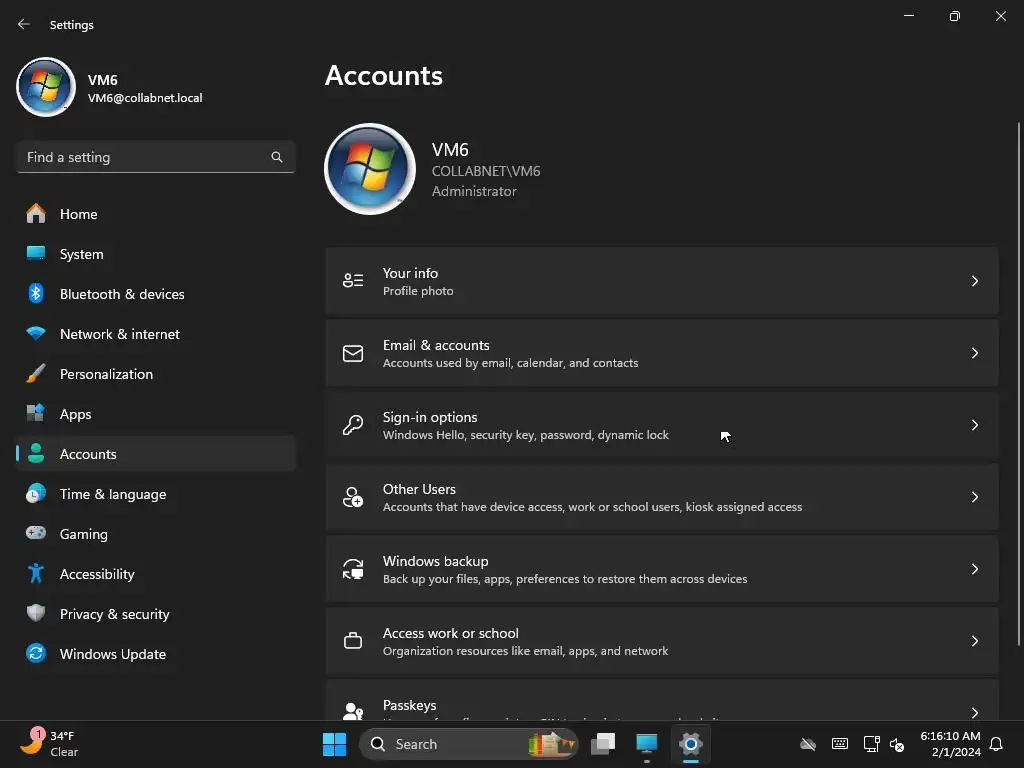The image size is (1024, 768).
Task: Select Personalization in the sidebar
Action: coord(155,374)
